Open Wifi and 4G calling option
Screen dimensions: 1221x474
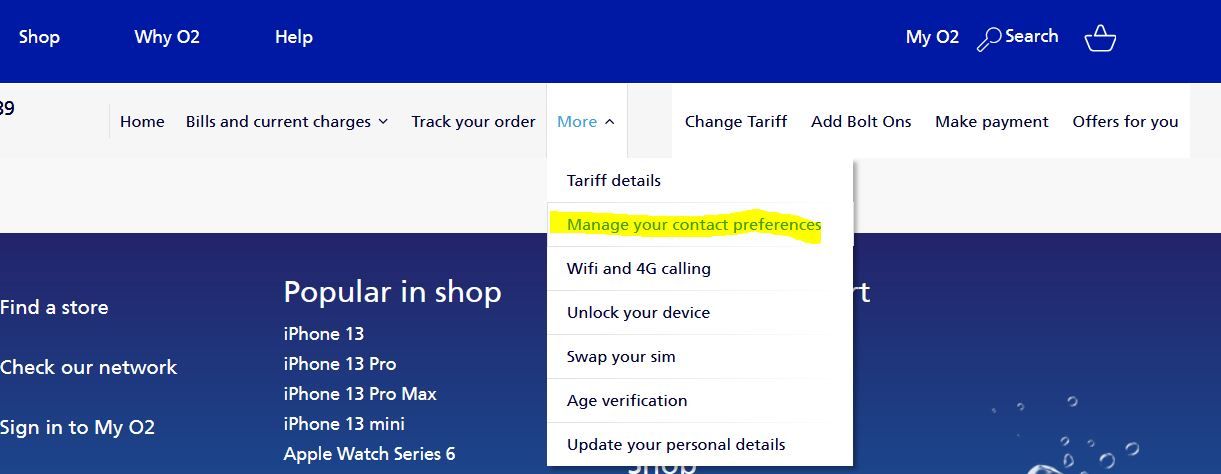[x=639, y=269]
